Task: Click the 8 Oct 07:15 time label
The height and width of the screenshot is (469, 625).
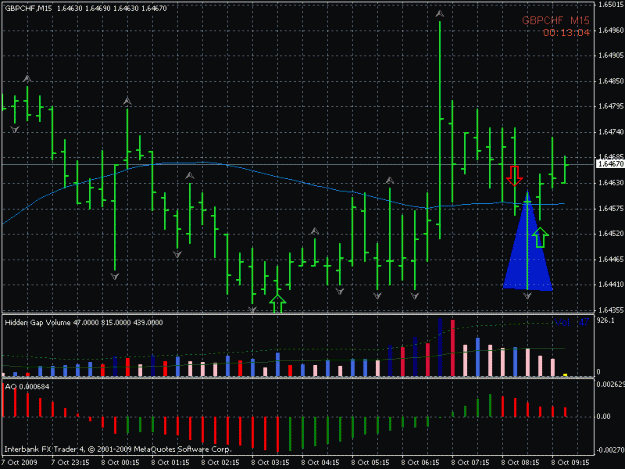Action: pos(470,463)
